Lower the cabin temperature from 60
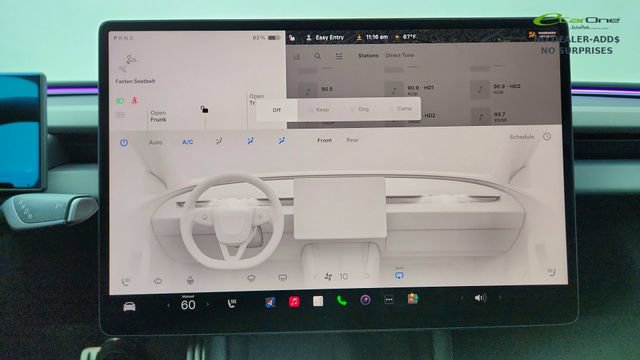640x360 pixels. (168, 305)
